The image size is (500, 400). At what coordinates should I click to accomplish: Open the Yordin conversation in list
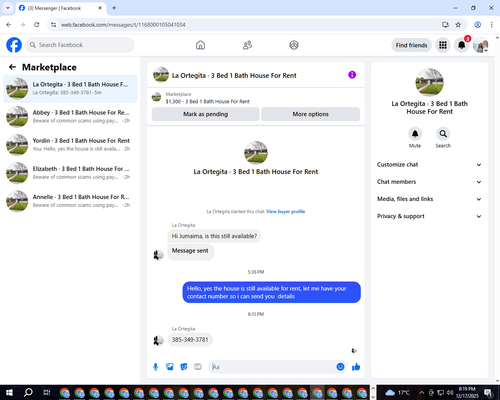70,145
